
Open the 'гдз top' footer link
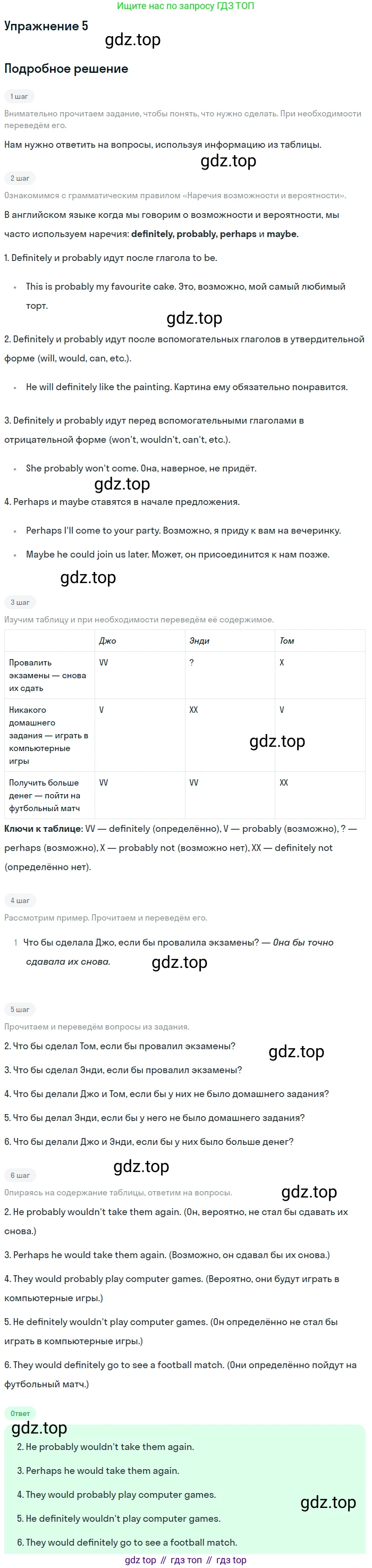231,1560
